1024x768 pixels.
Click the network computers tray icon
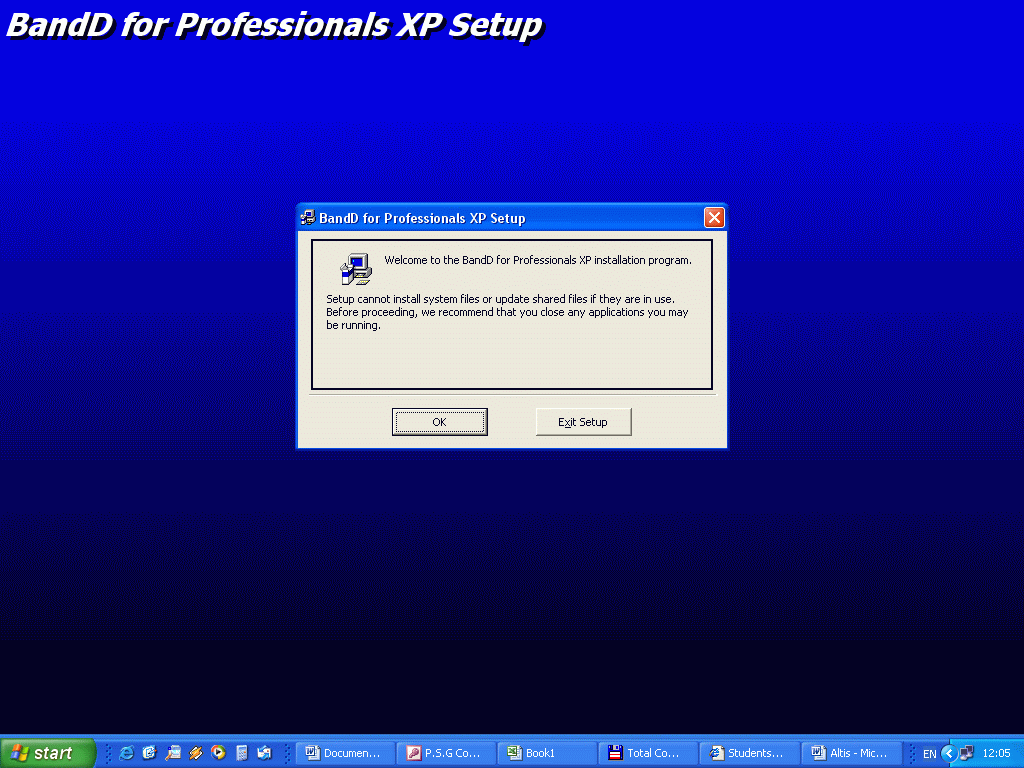[x=967, y=753]
